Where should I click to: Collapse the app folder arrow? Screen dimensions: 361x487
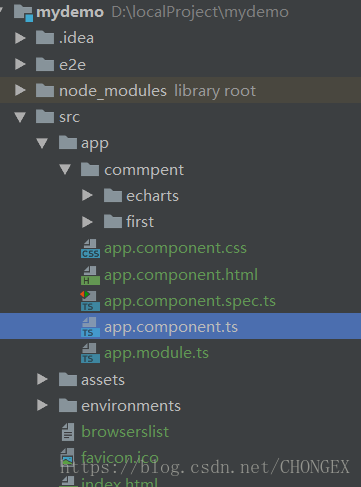[42, 143]
